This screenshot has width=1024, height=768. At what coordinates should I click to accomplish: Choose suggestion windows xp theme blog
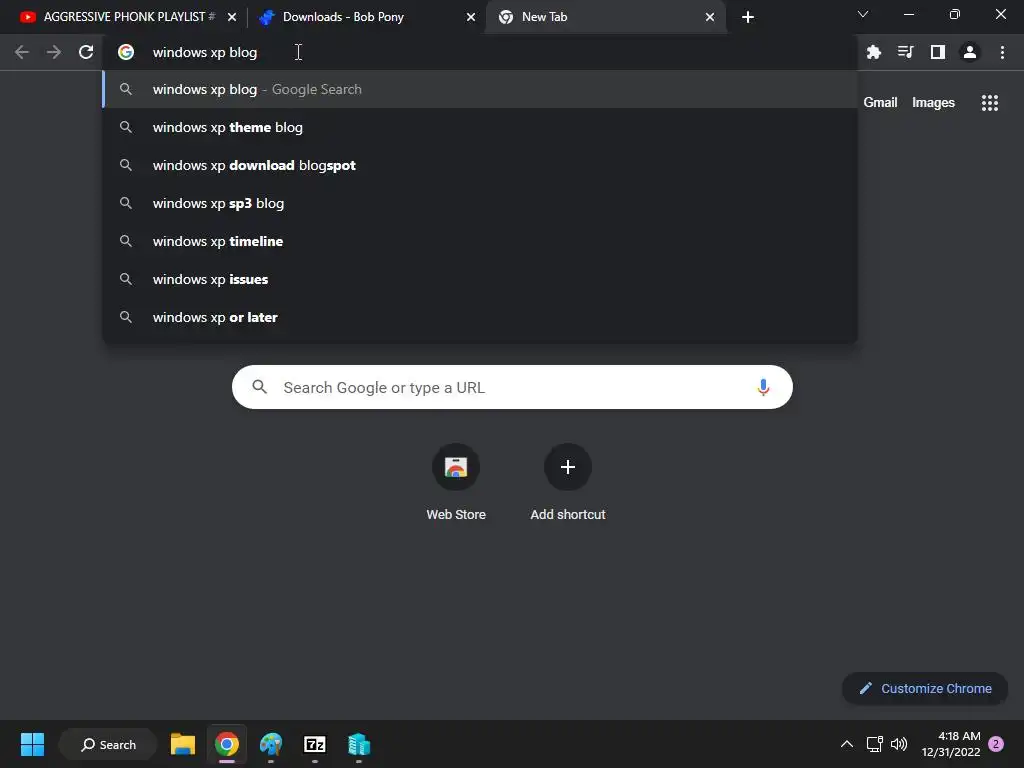pos(480,127)
